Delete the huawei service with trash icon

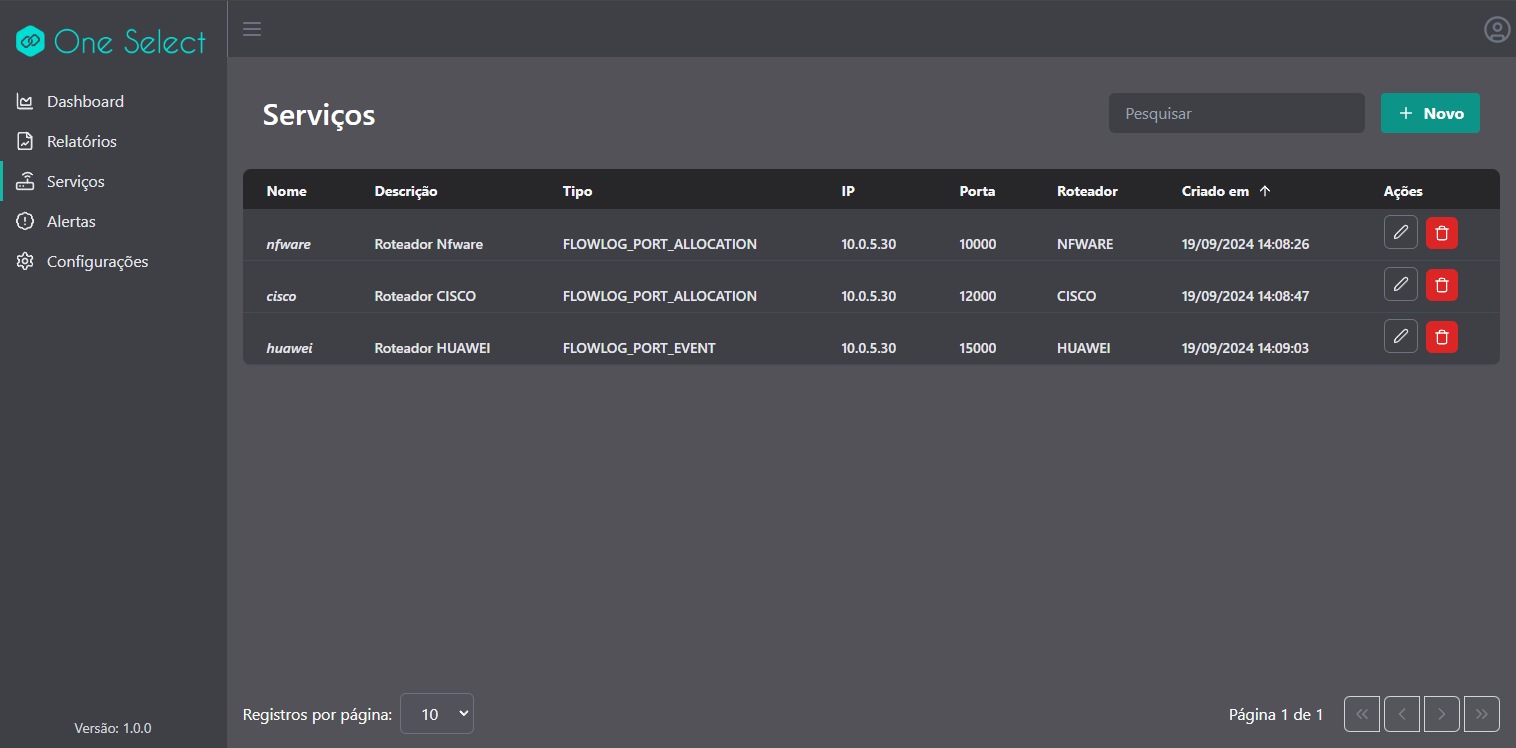point(1442,337)
